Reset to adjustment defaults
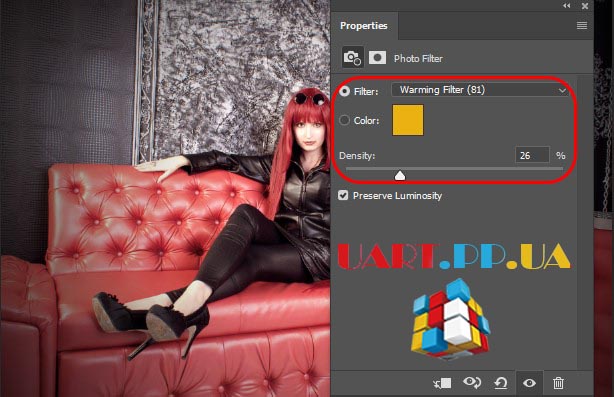This screenshot has height=397, width=614. pyautogui.click(x=501, y=383)
